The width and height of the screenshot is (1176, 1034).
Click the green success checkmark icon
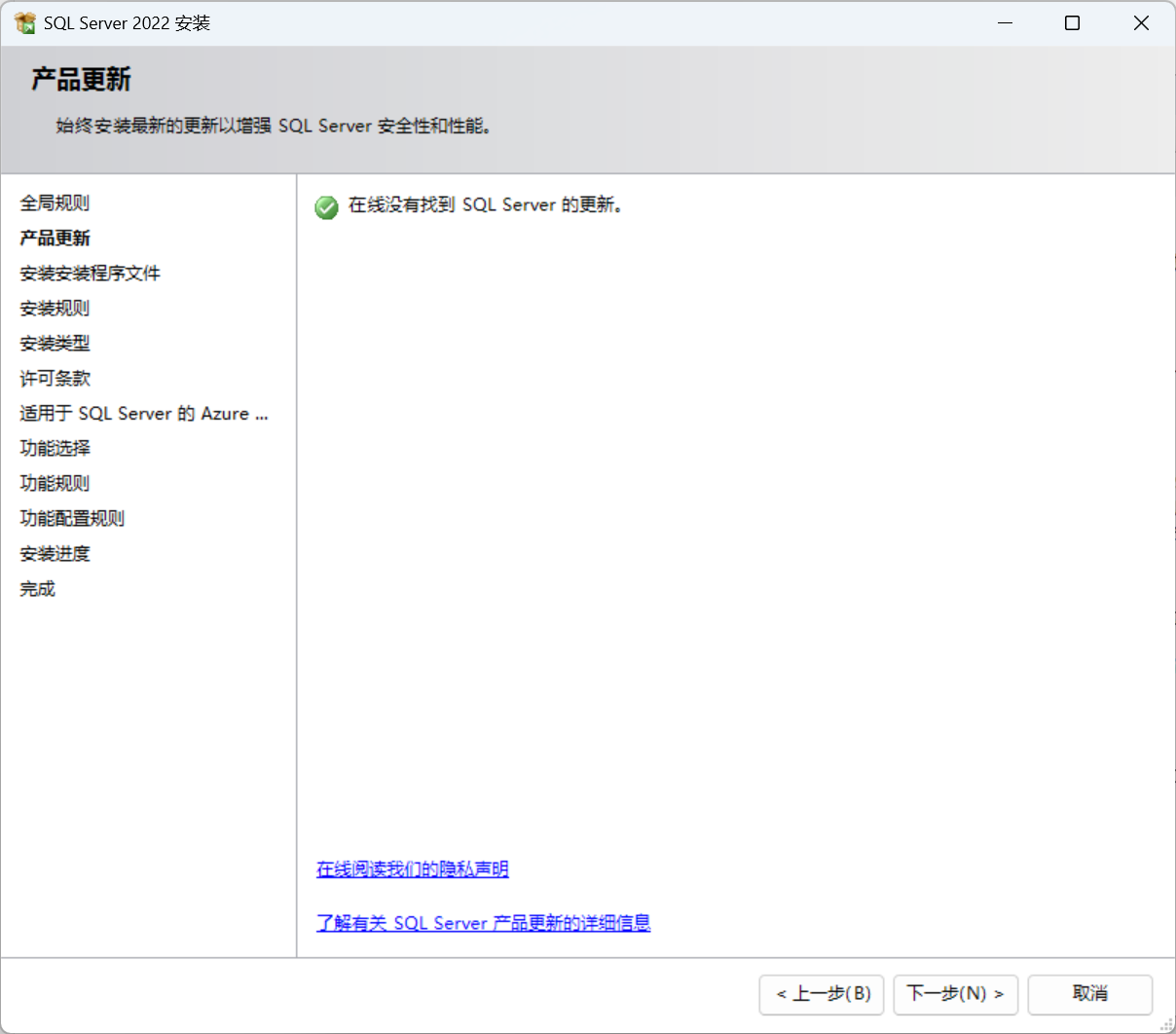(x=326, y=206)
